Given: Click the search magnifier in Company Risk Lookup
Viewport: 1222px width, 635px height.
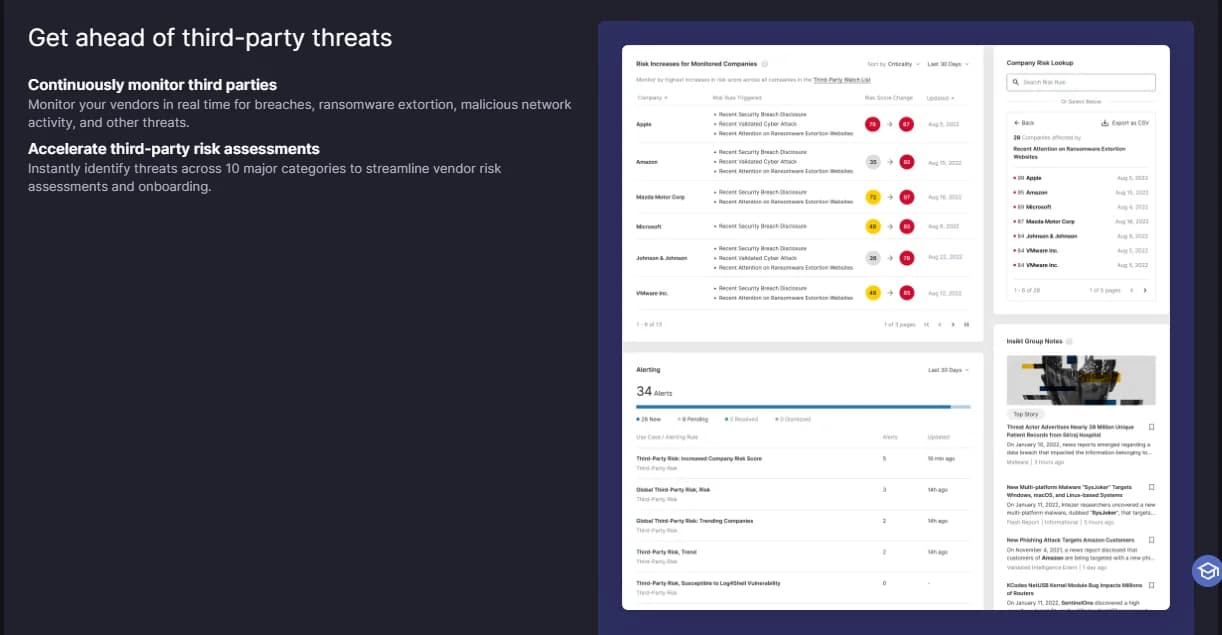Looking at the screenshot, I should (1016, 83).
